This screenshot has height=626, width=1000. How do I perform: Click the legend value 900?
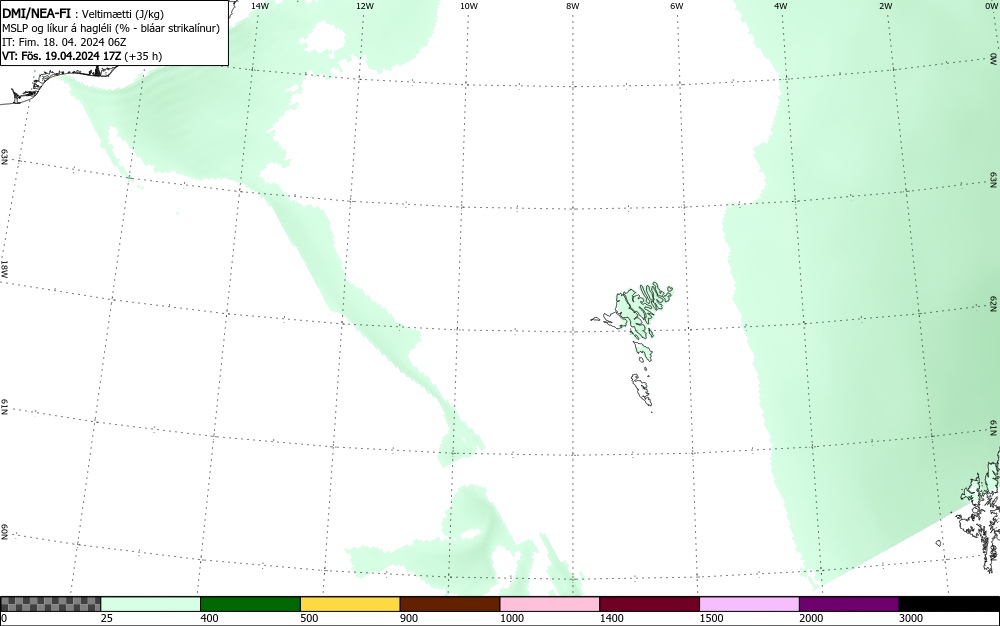point(409,618)
